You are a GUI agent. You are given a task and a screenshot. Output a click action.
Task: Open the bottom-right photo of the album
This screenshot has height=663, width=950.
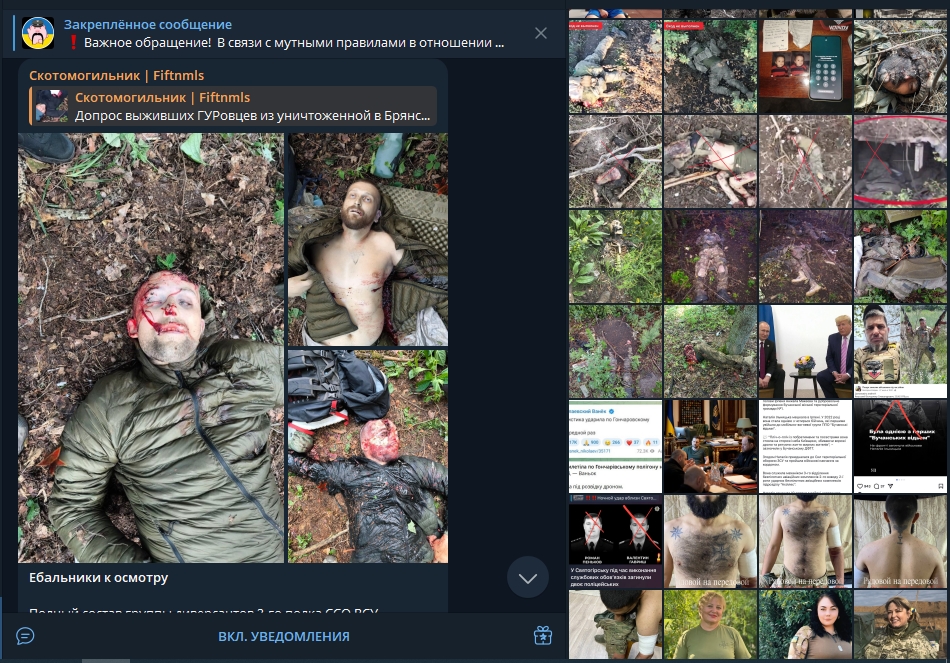tap(368, 456)
